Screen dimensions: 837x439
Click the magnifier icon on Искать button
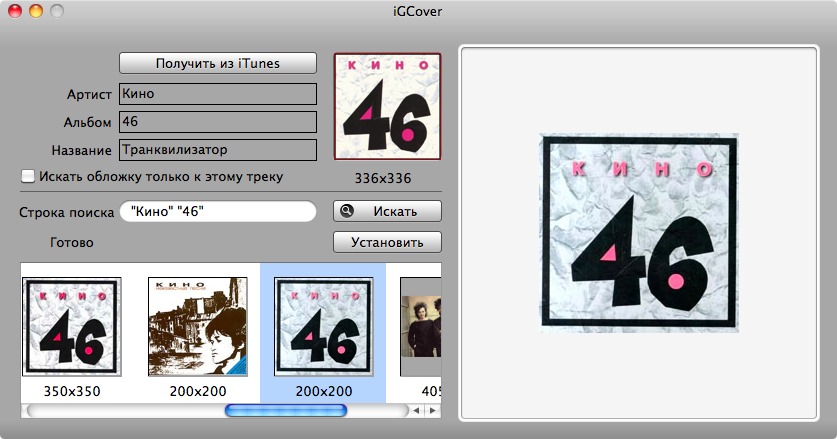tap(347, 211)
